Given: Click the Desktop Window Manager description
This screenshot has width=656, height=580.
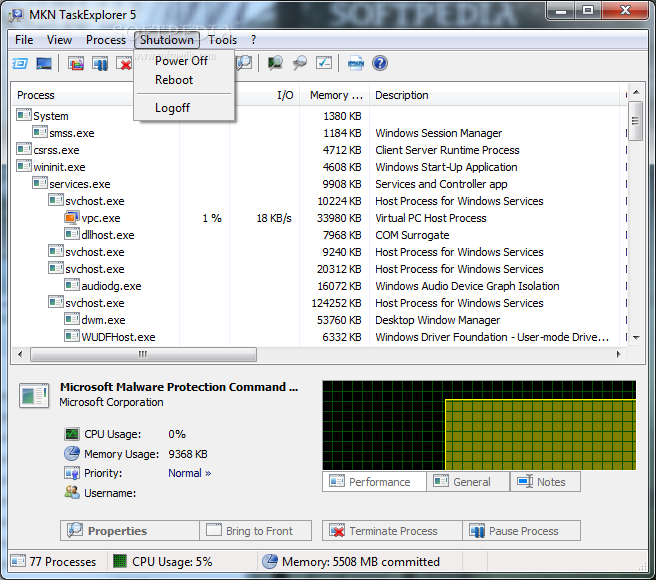Looking at the screenshot, I should pyautogui.click(x=437, y=320).
